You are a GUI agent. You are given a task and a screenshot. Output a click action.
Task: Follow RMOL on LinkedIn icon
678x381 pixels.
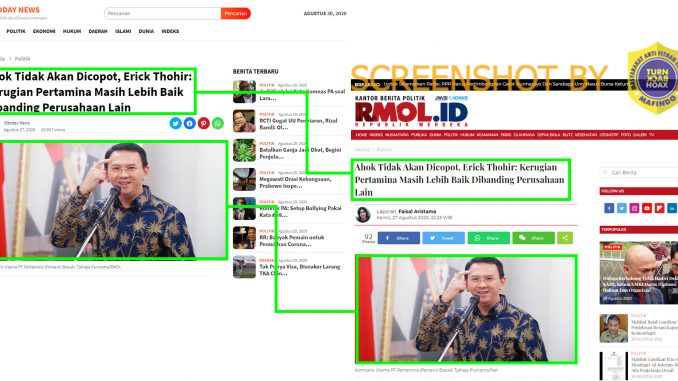[x=672, y=208]
